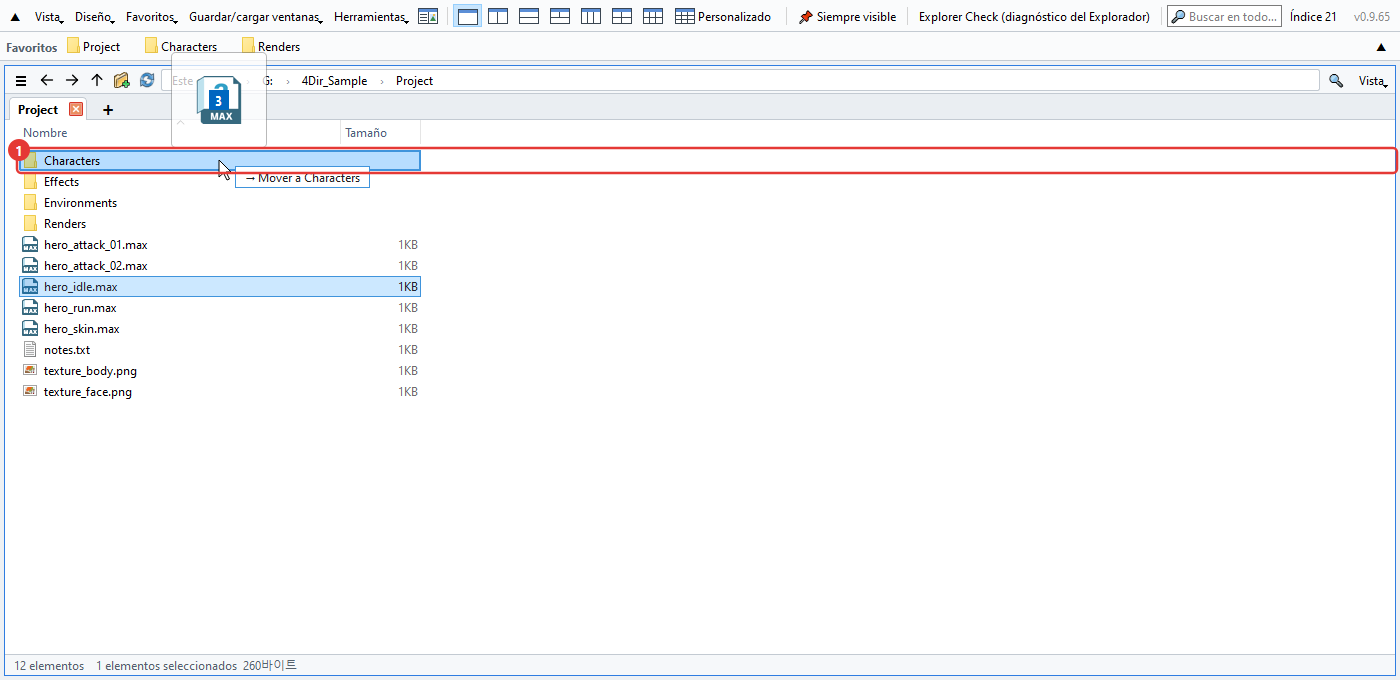Viewport: 1400px width, 680px height.
Task: Select the Renders folder in the file list
Action: (x=220, y=224)
